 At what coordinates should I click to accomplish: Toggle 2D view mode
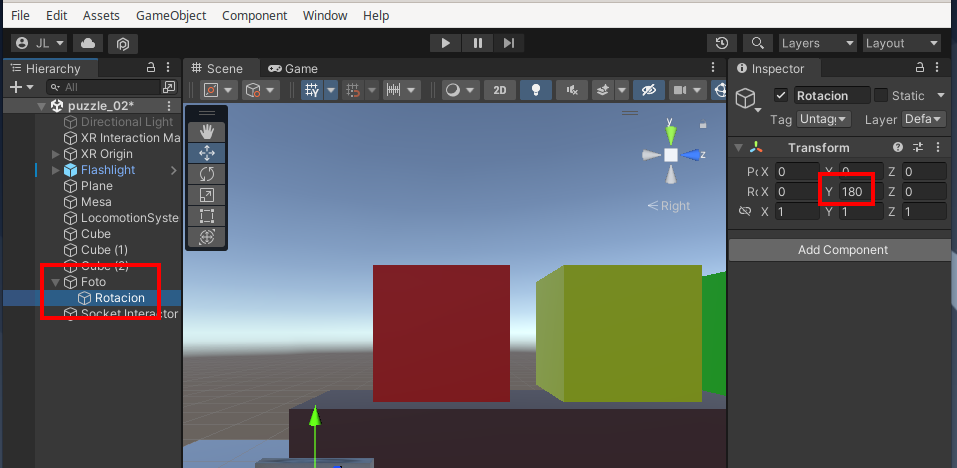pos(500,90)
